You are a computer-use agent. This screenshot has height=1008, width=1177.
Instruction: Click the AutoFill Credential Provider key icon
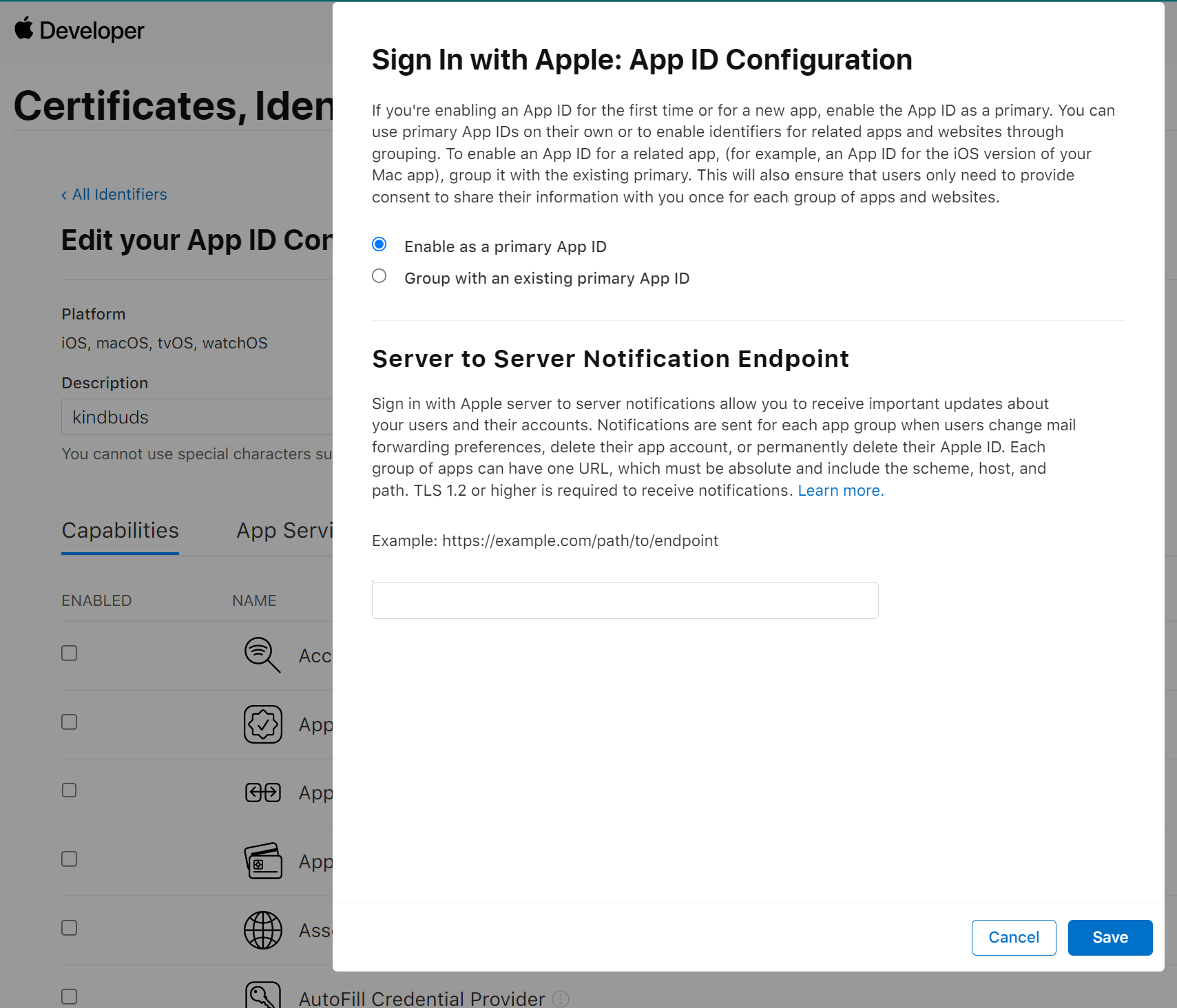click(263, 994)
